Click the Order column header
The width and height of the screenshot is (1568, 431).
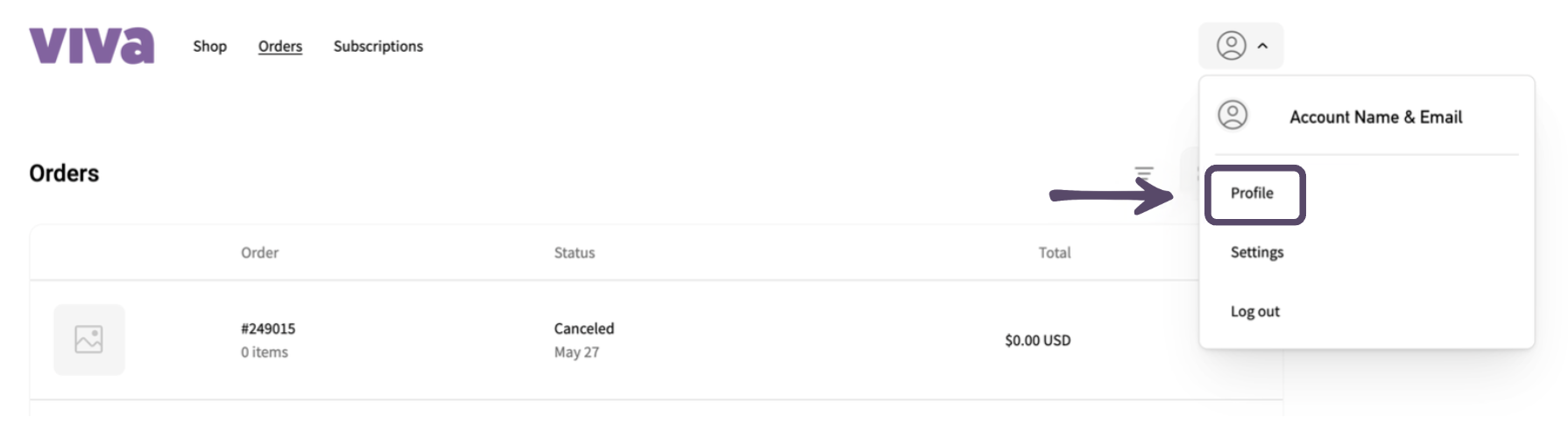tap(260, 252)
